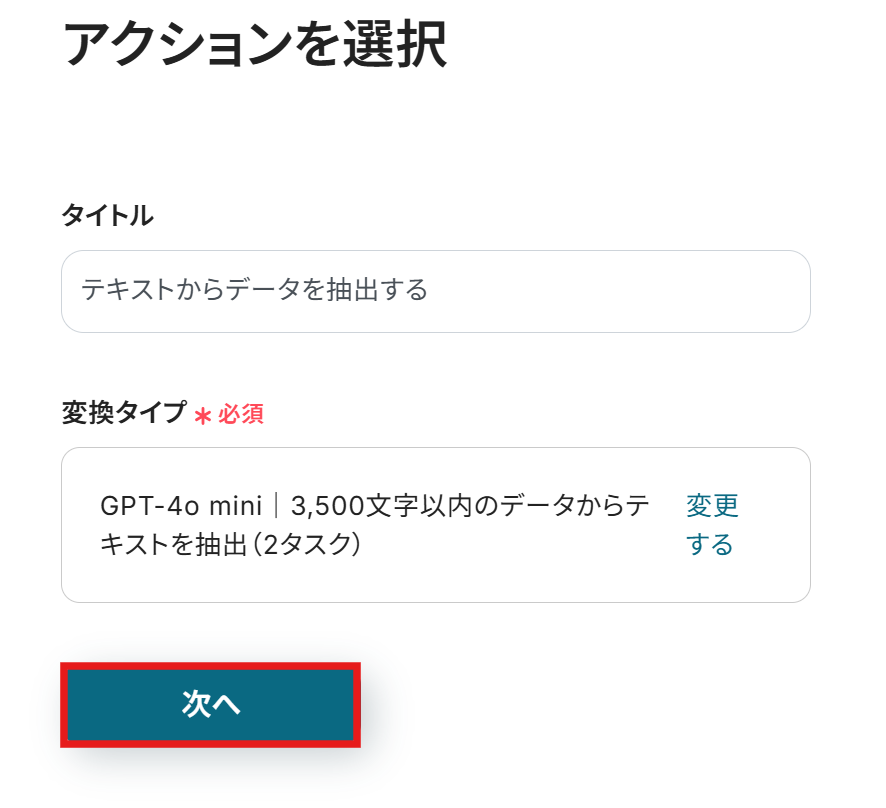Click empty area right of title text
886x808 pixels.
(620, 291)
